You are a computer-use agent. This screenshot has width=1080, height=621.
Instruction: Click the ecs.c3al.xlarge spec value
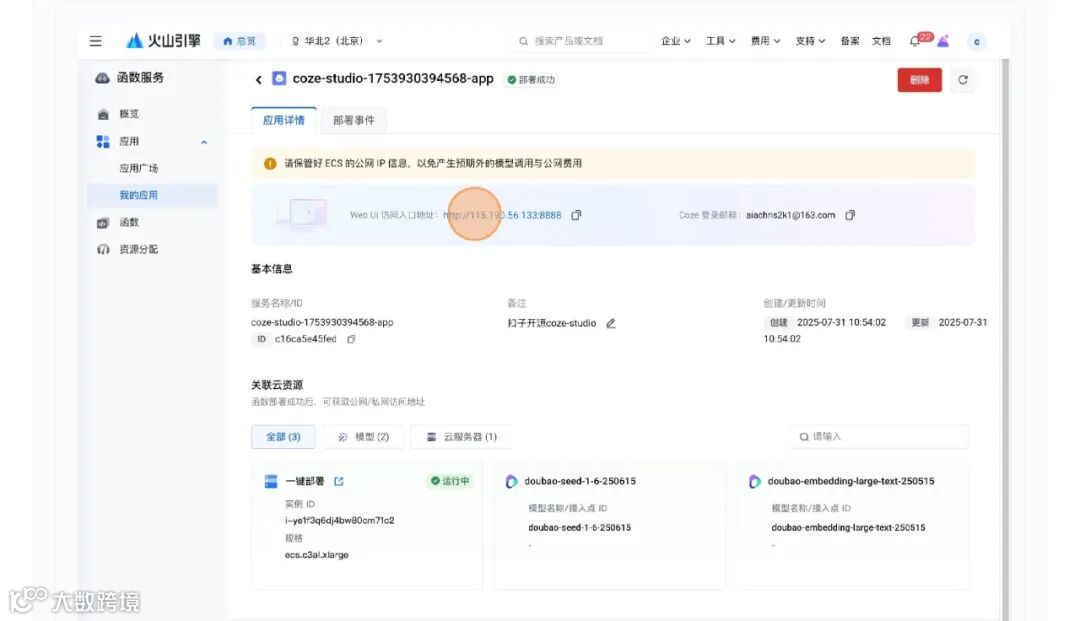point(317,554)
